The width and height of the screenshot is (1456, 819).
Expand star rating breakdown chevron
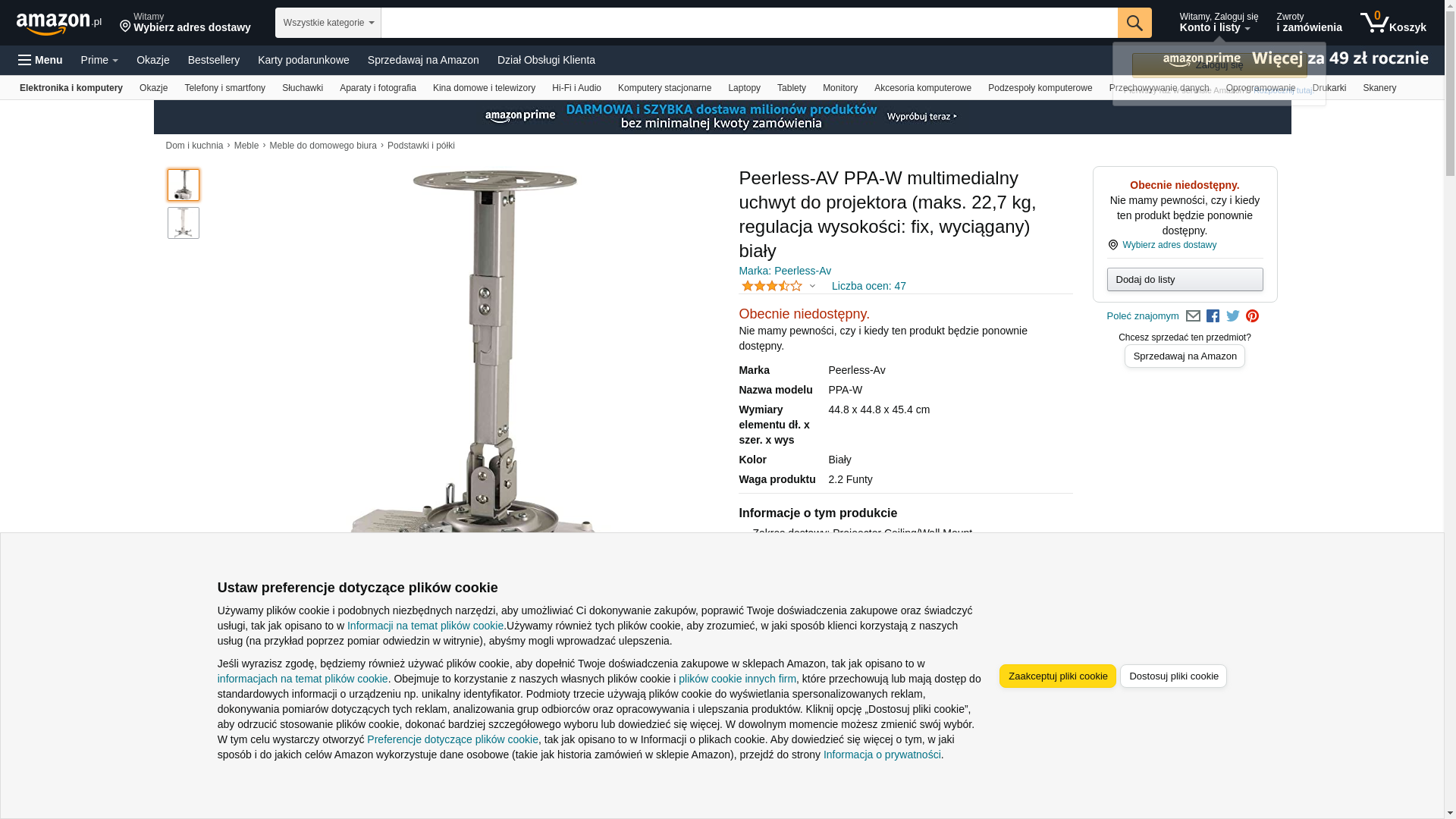point(812,287)
